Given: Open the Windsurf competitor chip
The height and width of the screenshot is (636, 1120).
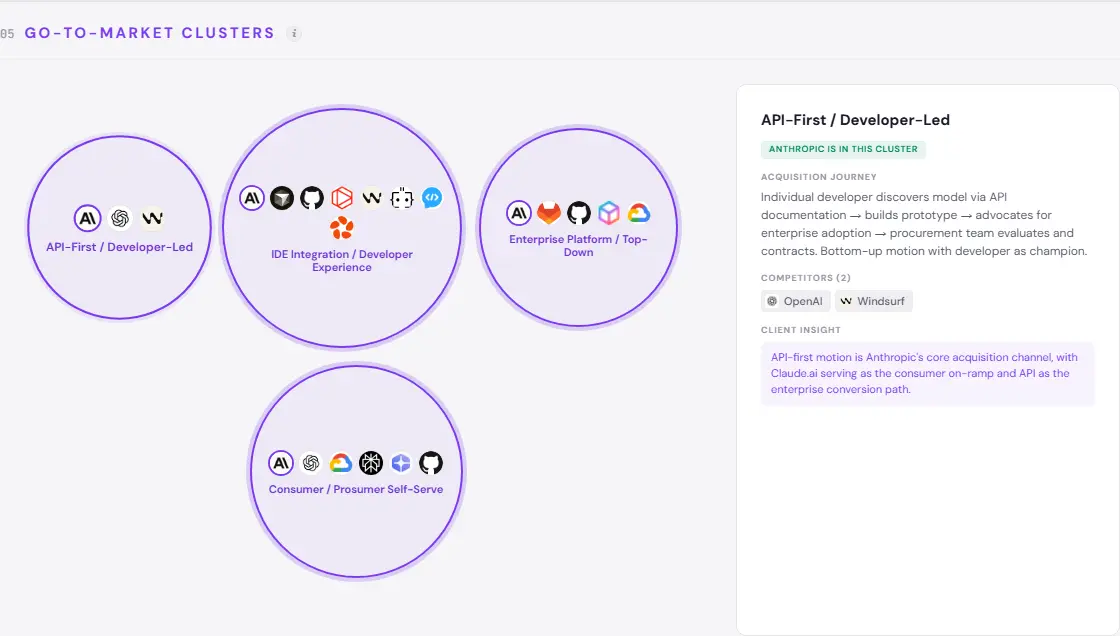Looking at the screenshot, I should pyautogui.click(x=874, y=302).
